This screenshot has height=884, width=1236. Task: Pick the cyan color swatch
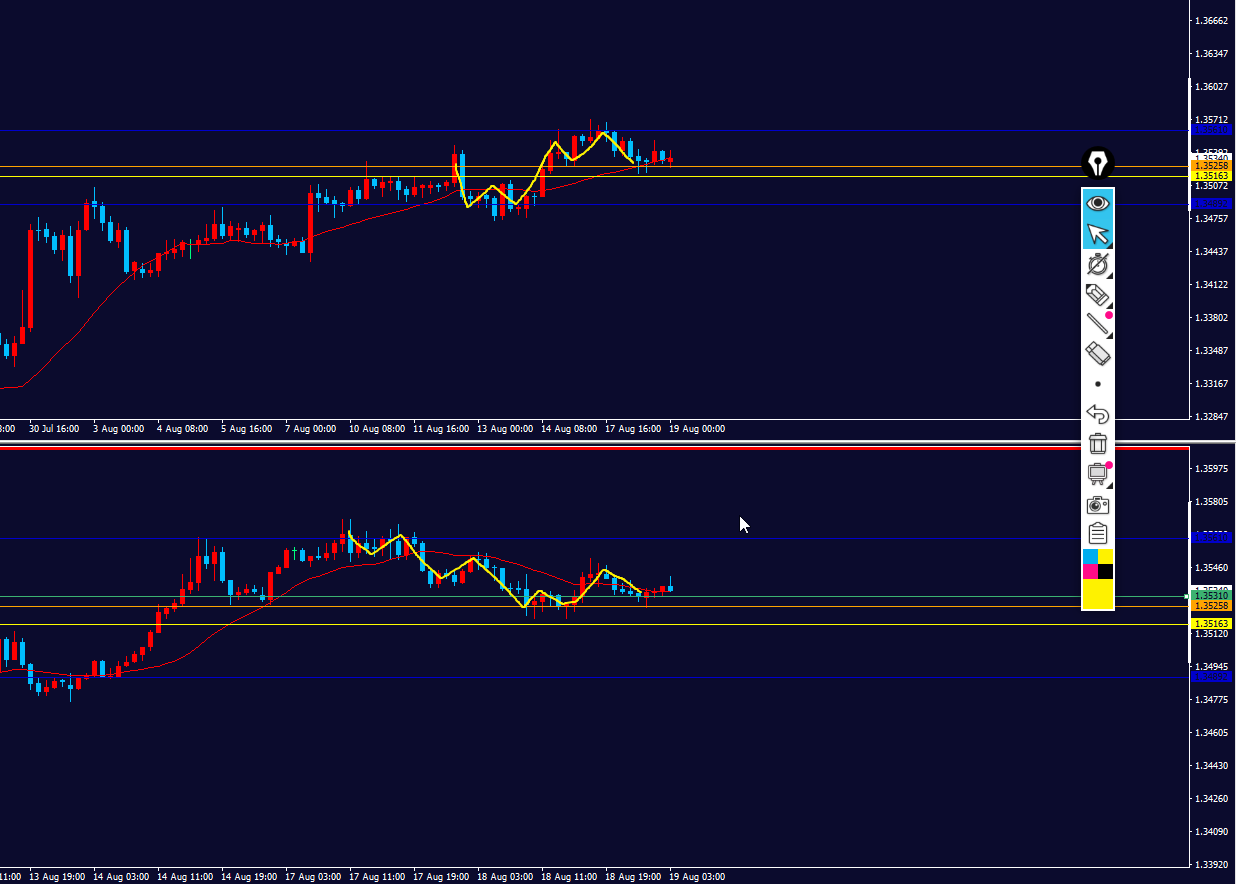(1091, 556)
